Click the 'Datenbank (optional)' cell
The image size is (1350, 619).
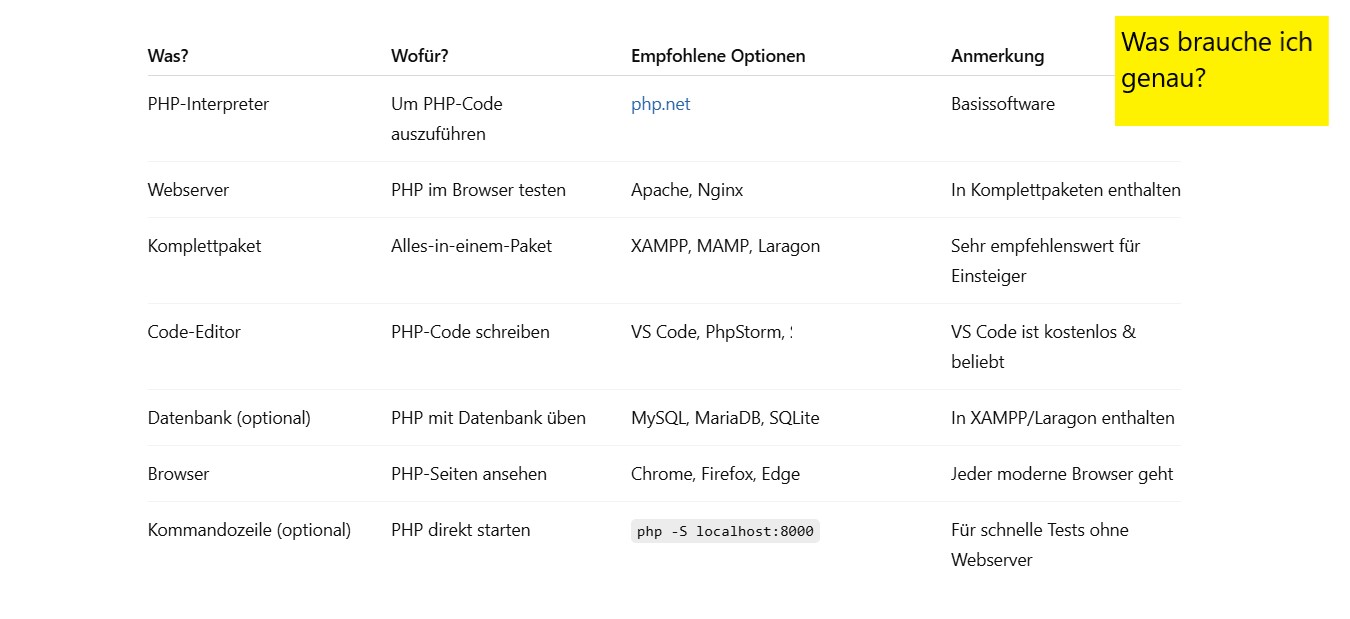229,418
